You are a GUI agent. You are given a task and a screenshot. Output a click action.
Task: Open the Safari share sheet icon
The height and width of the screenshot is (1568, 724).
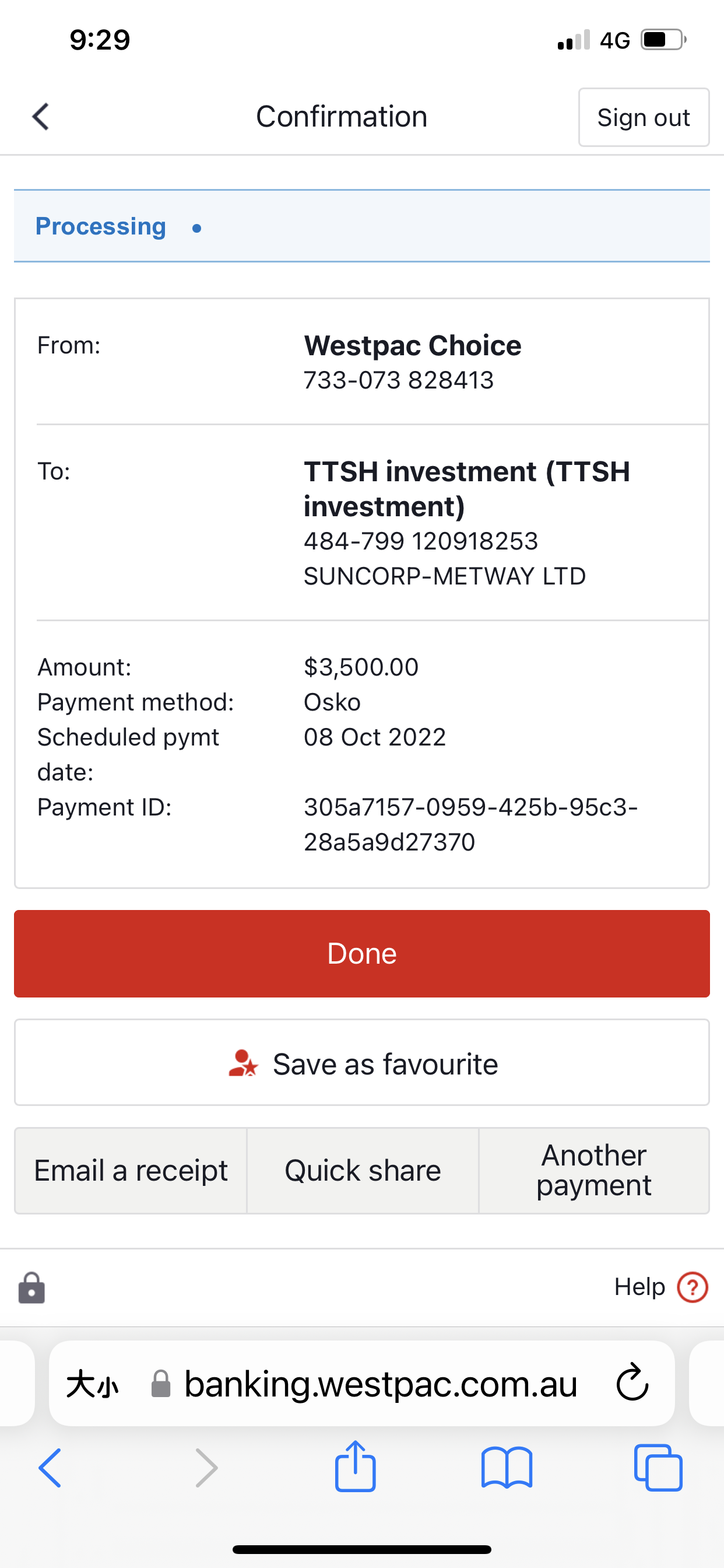click(x=356, y=1466)
